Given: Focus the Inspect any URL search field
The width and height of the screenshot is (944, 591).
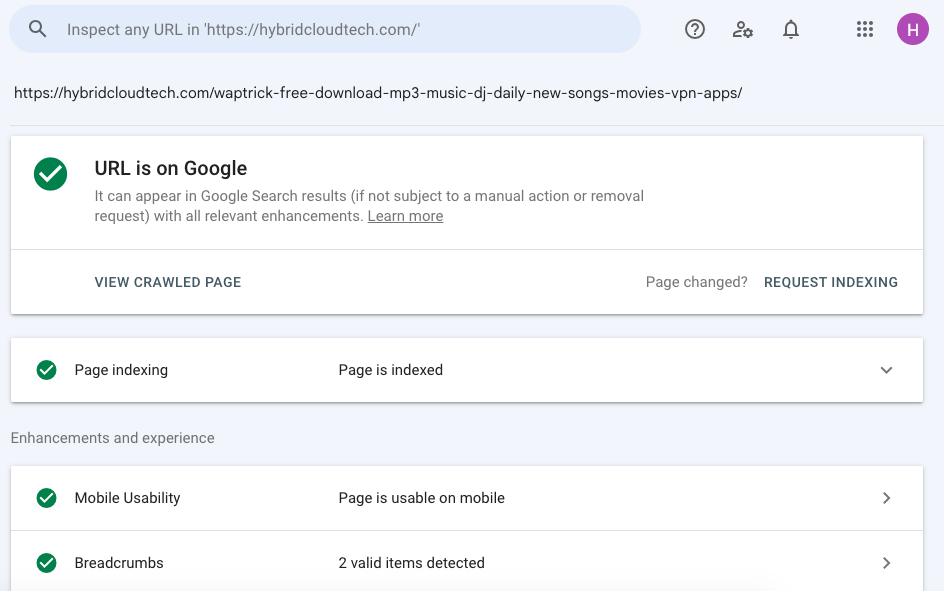Looking at the screenshot, I should pyautogui.click(x=325, y=29).
